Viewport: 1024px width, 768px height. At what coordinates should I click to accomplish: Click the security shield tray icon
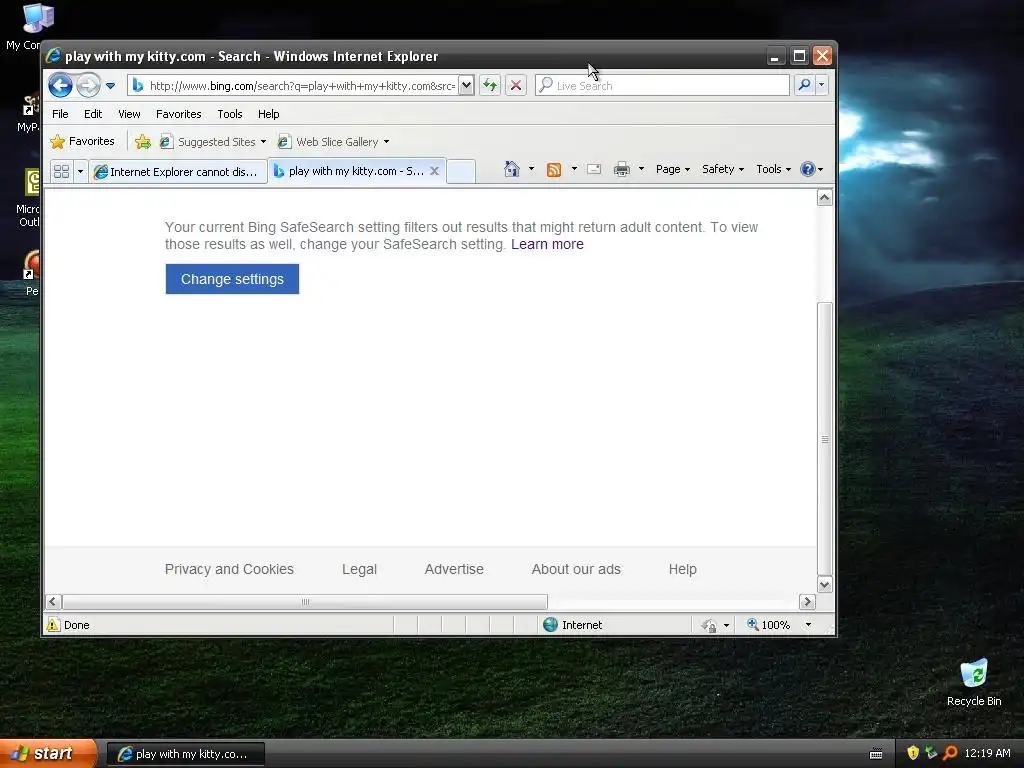tap(913, 753)
